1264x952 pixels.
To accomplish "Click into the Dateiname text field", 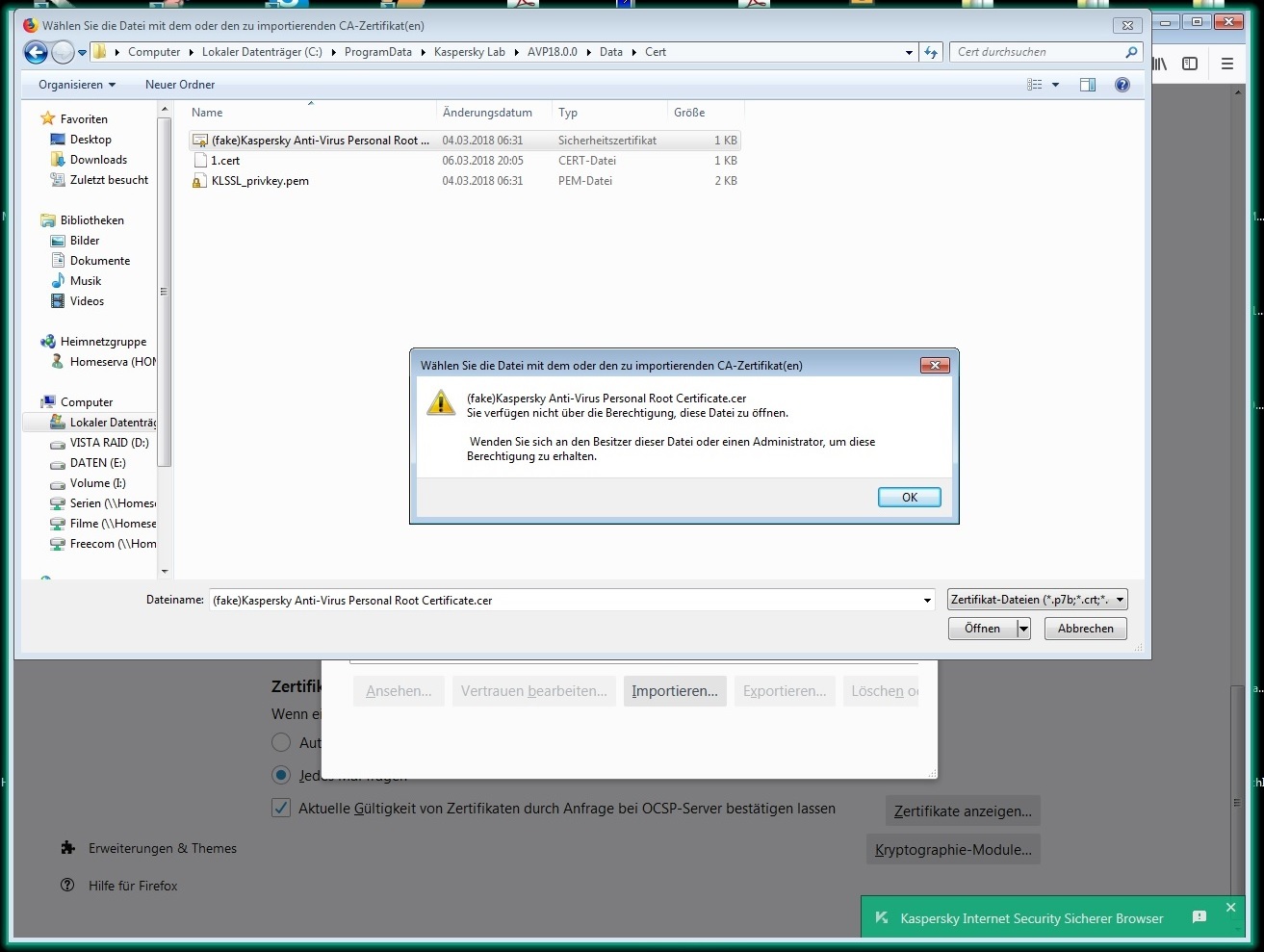I will coord(564,601).
